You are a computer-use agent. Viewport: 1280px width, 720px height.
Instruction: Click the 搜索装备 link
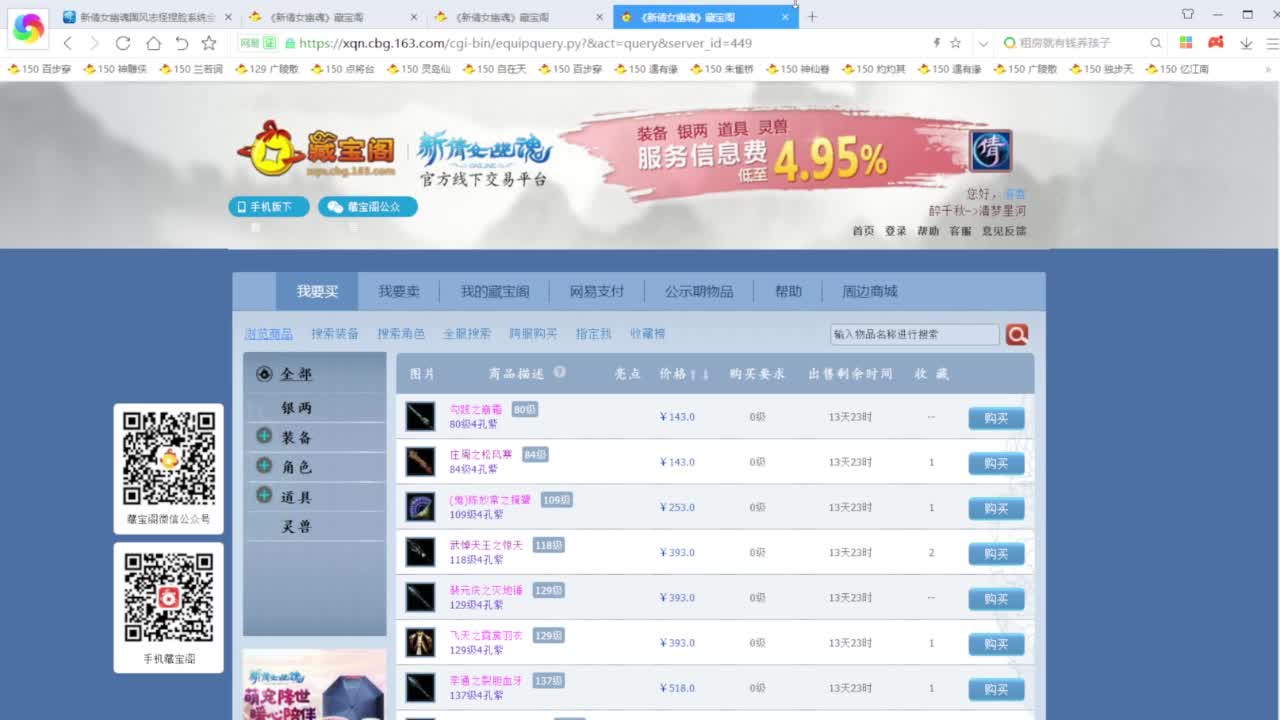335,334
